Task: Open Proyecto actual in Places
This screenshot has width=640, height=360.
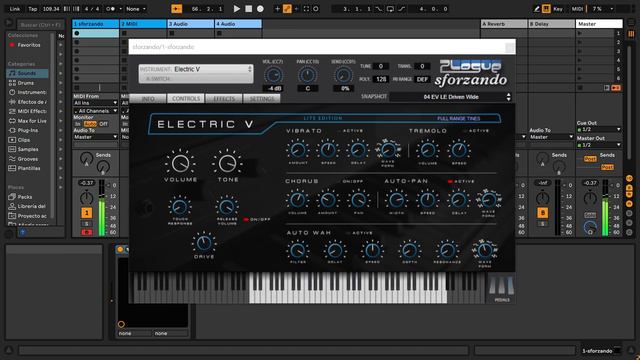Action: tap(28, 216)
